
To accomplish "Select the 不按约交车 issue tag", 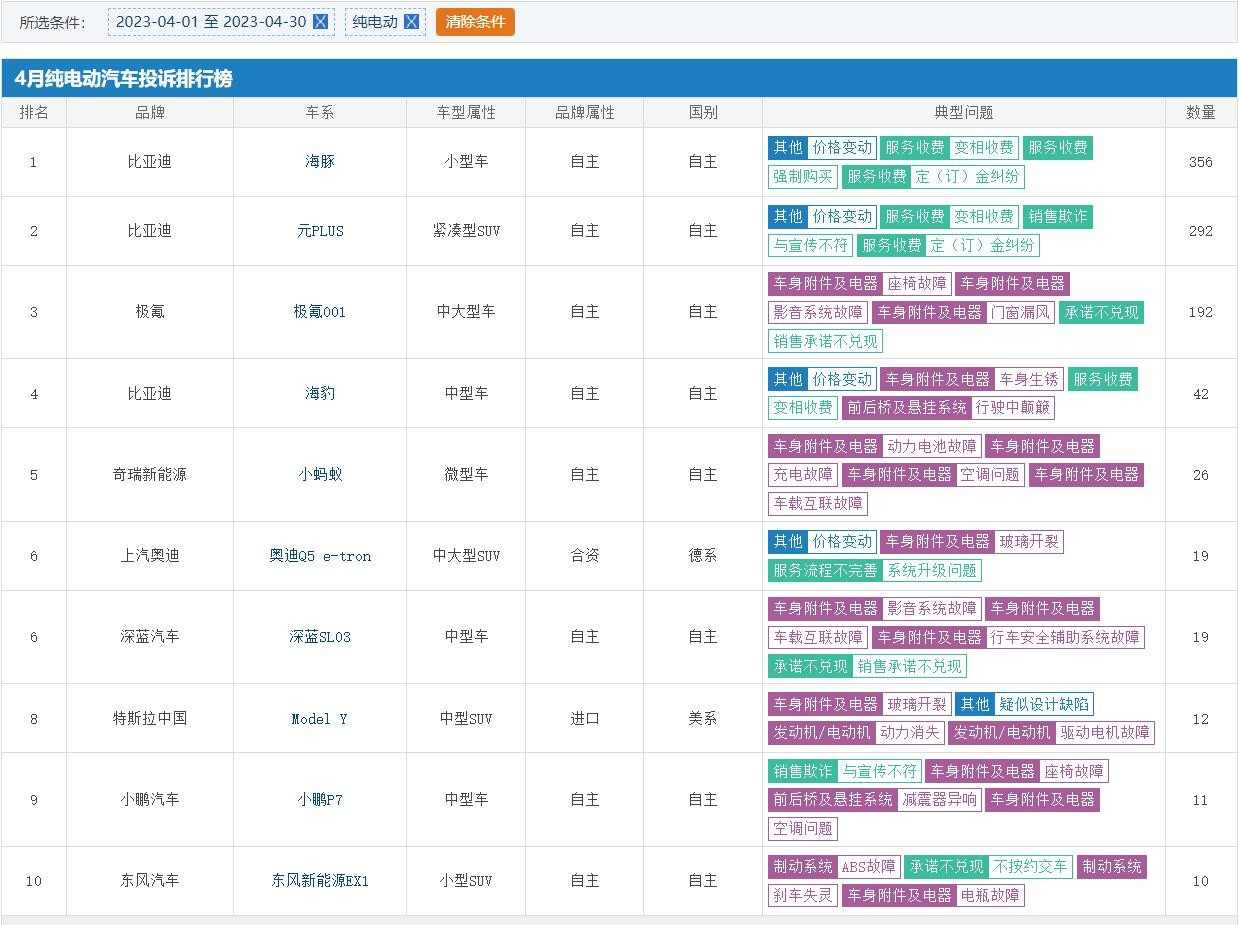I will 1030,867.
